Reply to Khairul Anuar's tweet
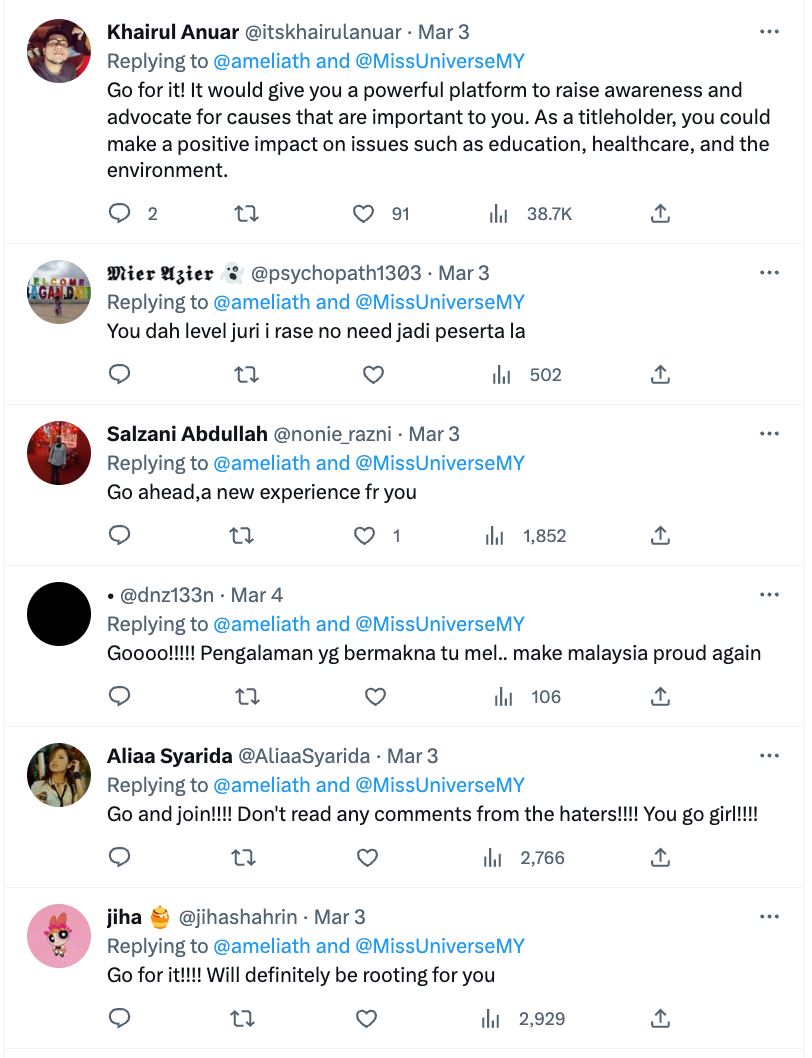812x1058 pixels. click(x=119, y=213)
